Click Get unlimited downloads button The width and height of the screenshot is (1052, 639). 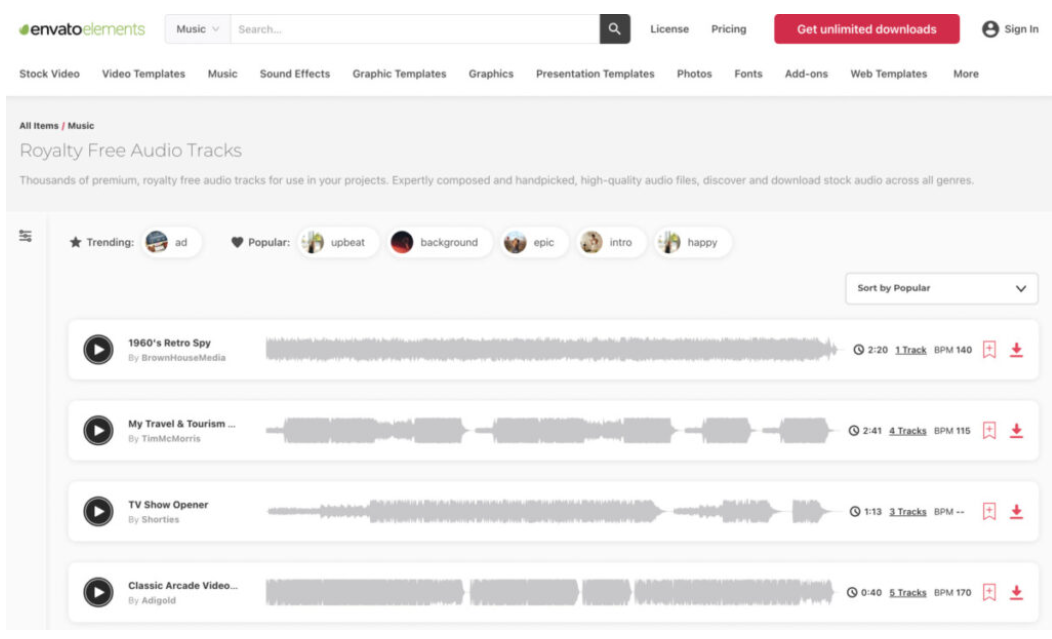point(866,29)
